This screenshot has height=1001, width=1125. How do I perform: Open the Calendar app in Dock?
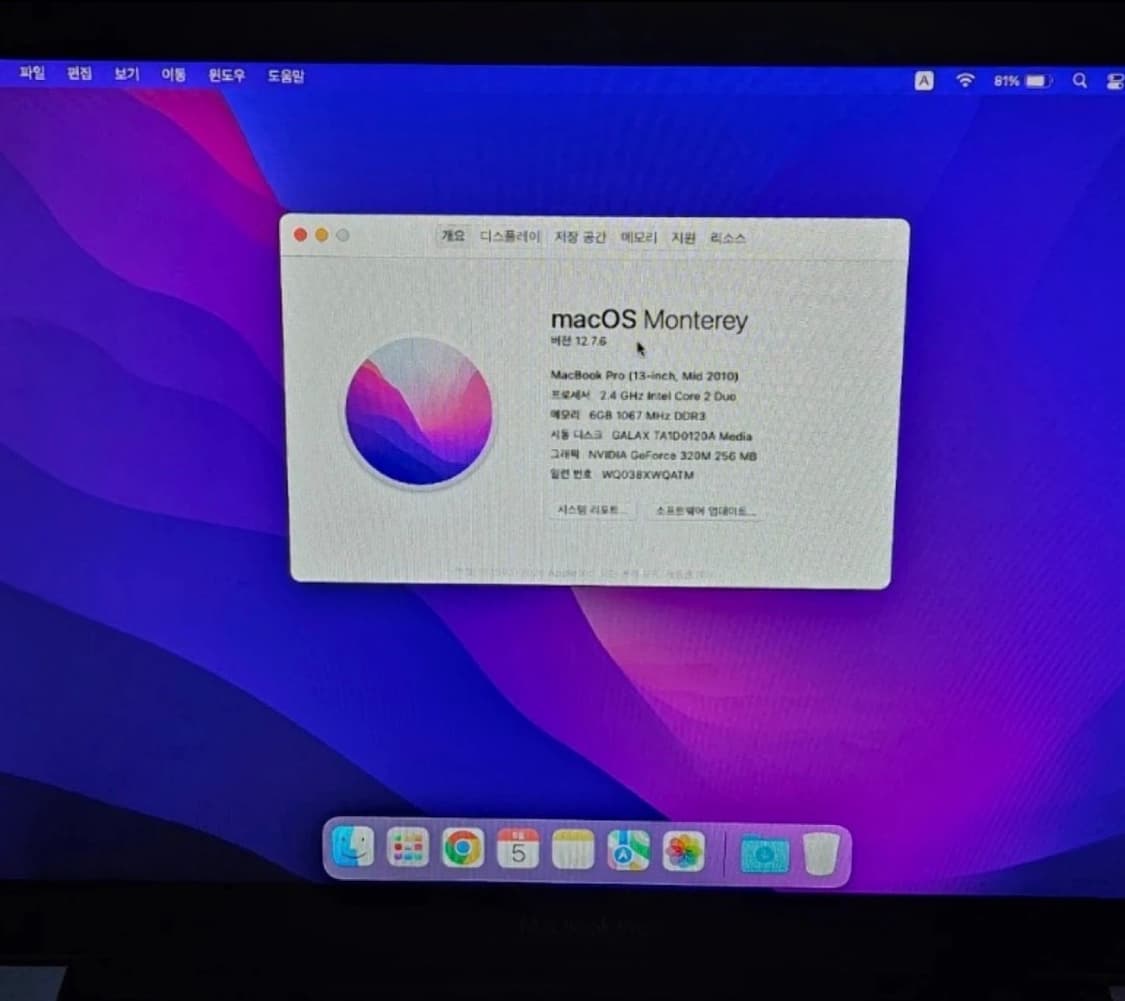point(518,850)
